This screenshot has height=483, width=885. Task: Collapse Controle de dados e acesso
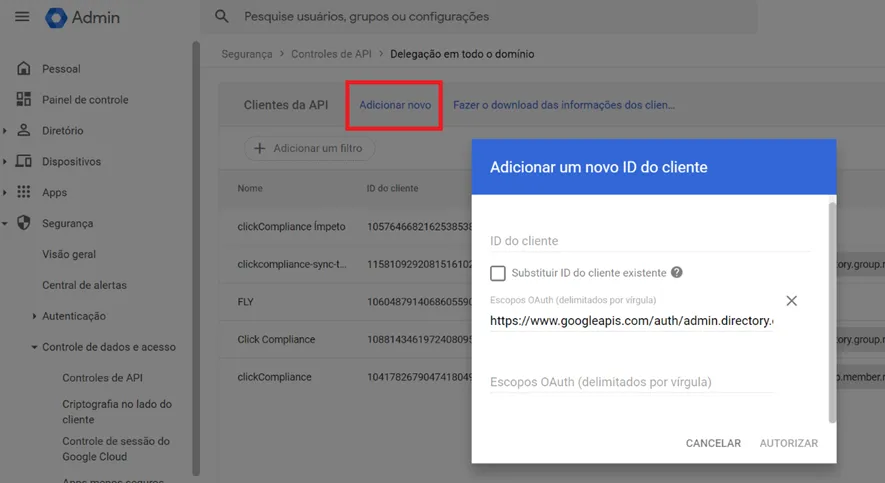34,347
